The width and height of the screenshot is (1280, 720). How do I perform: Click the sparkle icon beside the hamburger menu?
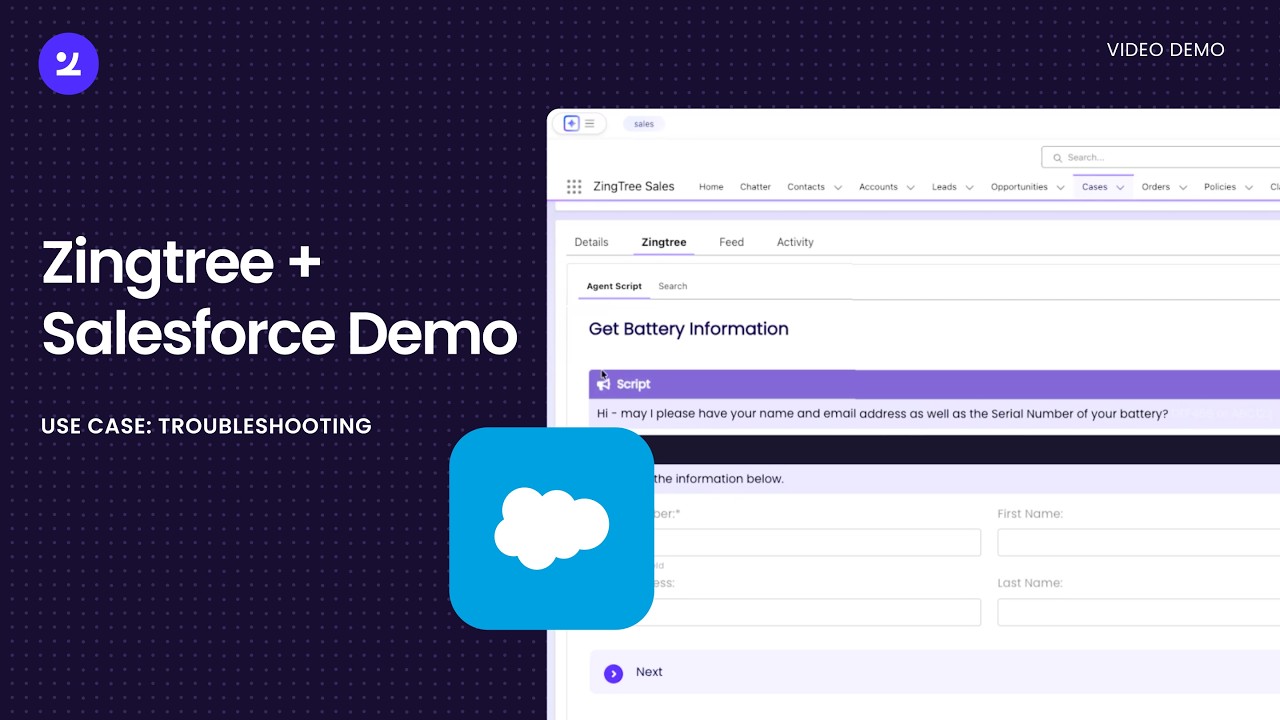(571, 124)
